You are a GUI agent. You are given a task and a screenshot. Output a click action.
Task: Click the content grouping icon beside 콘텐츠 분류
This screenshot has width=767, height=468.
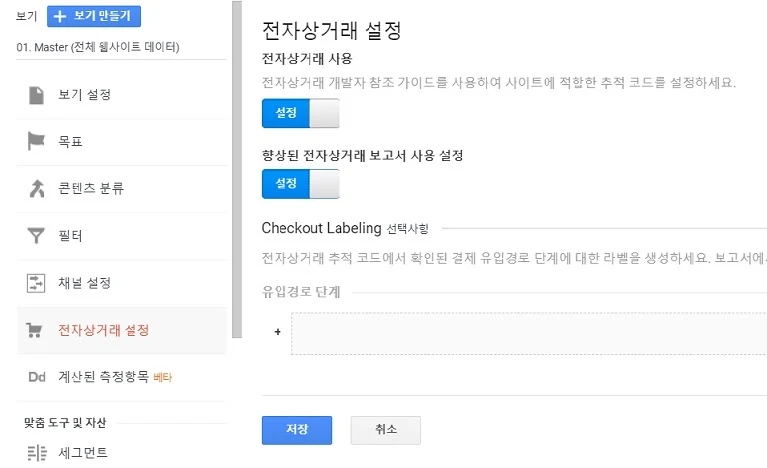[x=37, y=189]
